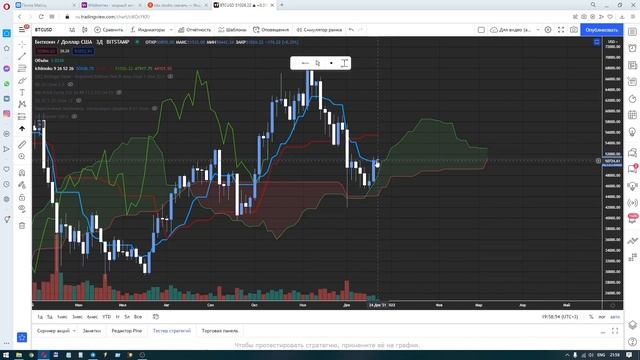Toggle stay in drawing mode
Screen dimensions: 640x360
(22, 185)
